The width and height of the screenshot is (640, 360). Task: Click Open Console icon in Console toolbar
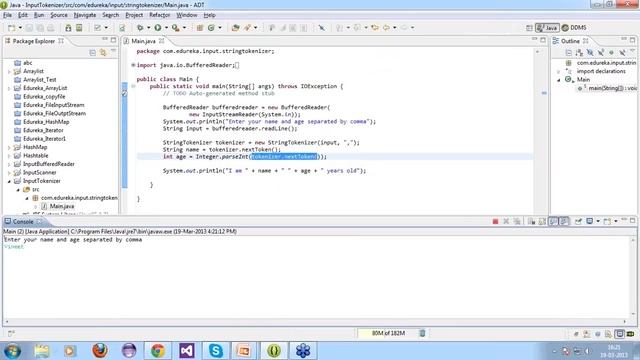[607, 221]
